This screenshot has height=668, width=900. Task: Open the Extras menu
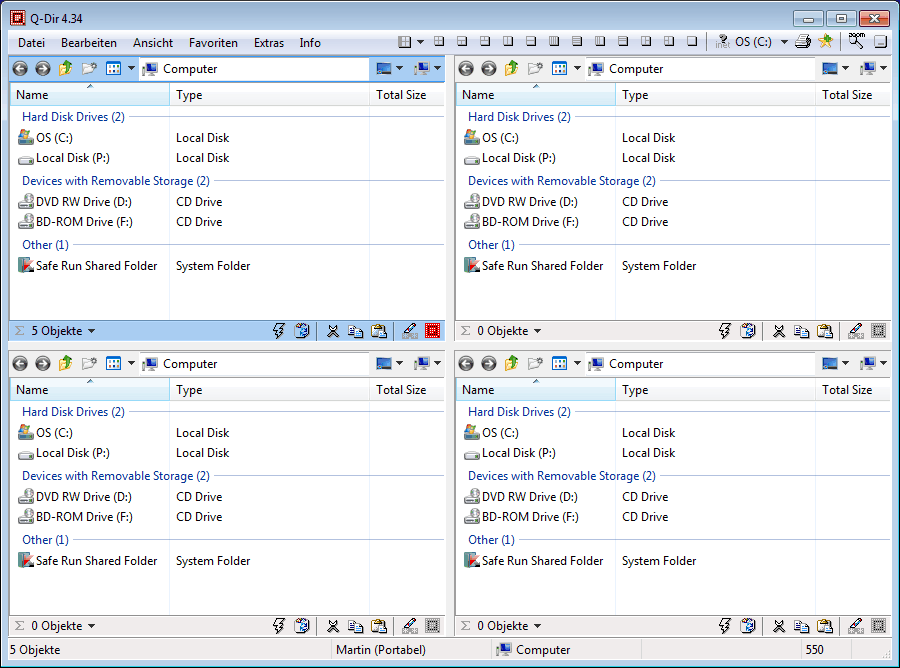(x=268, y=42)
